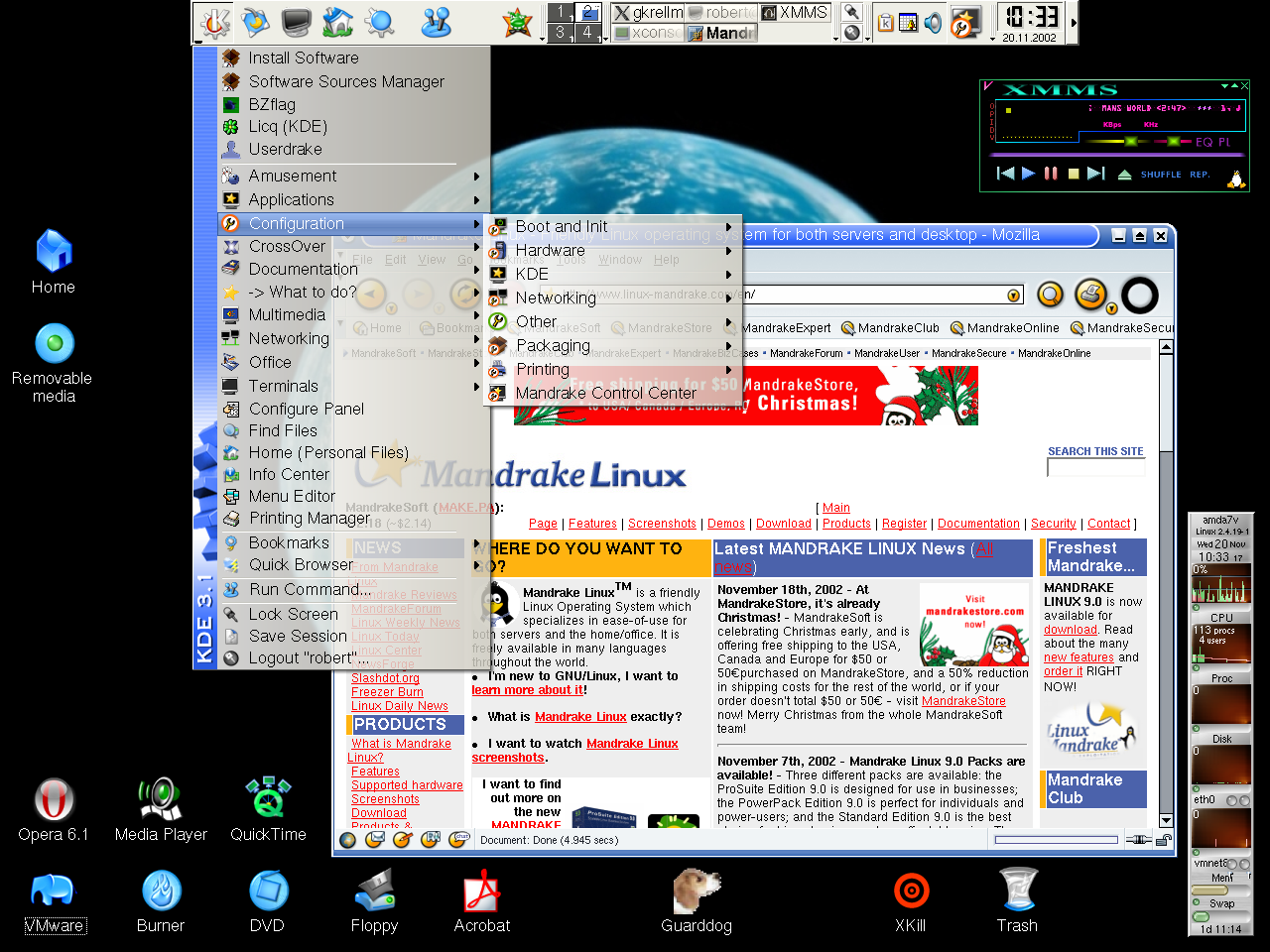The width and height of the screenshot is (1270, 952).
Task: Click the XMMS balance slider knob
Action: point(1174,142)
